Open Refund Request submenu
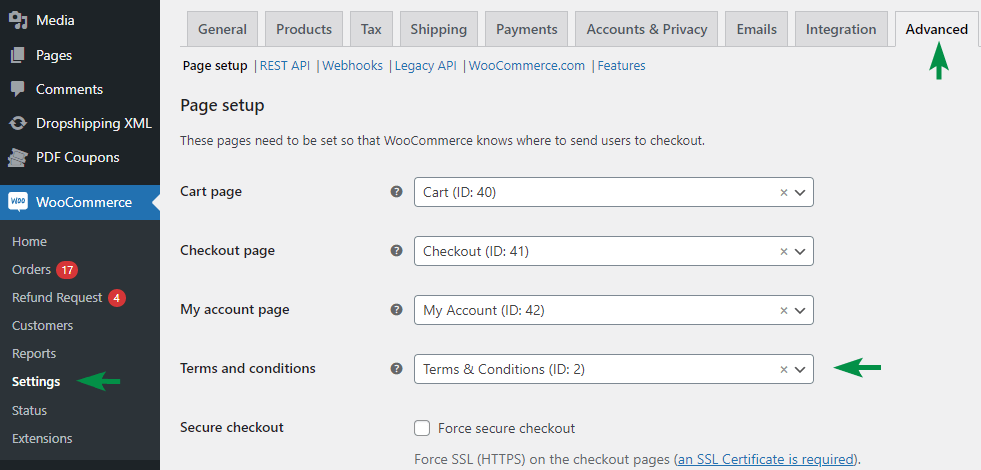The image size is (981, 470). click(x=57, y=298)
